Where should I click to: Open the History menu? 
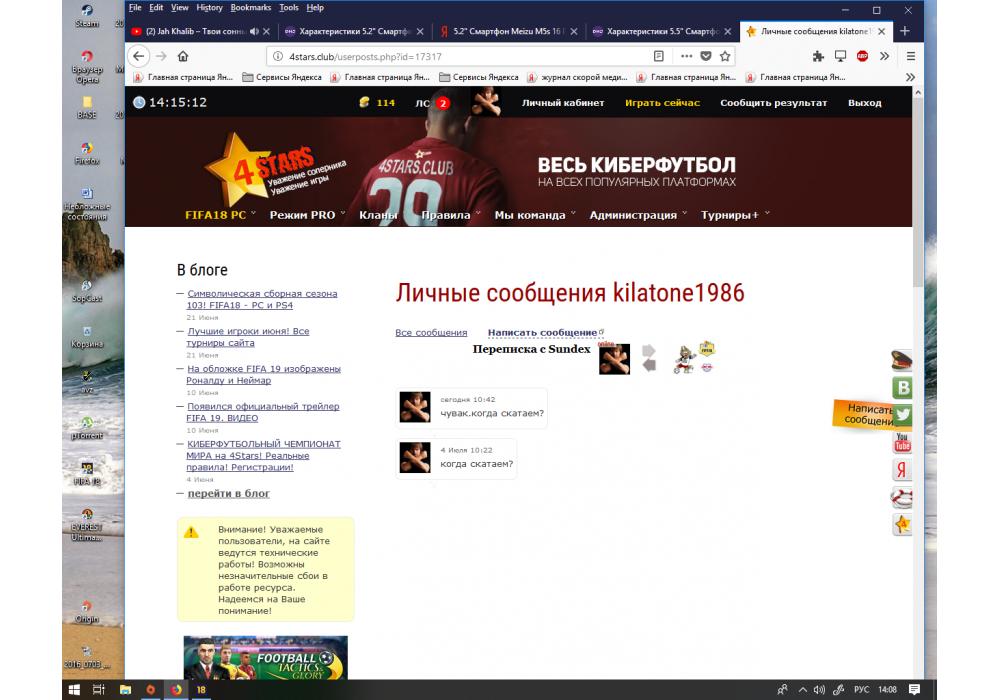pos(209,8)
